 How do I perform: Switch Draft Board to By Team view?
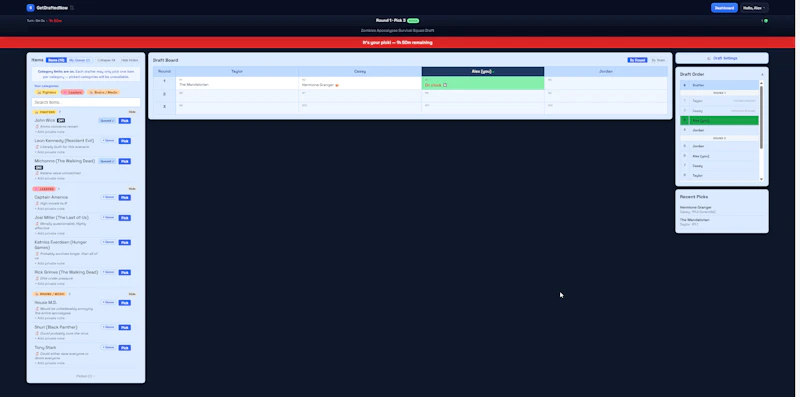pos(658,60)
